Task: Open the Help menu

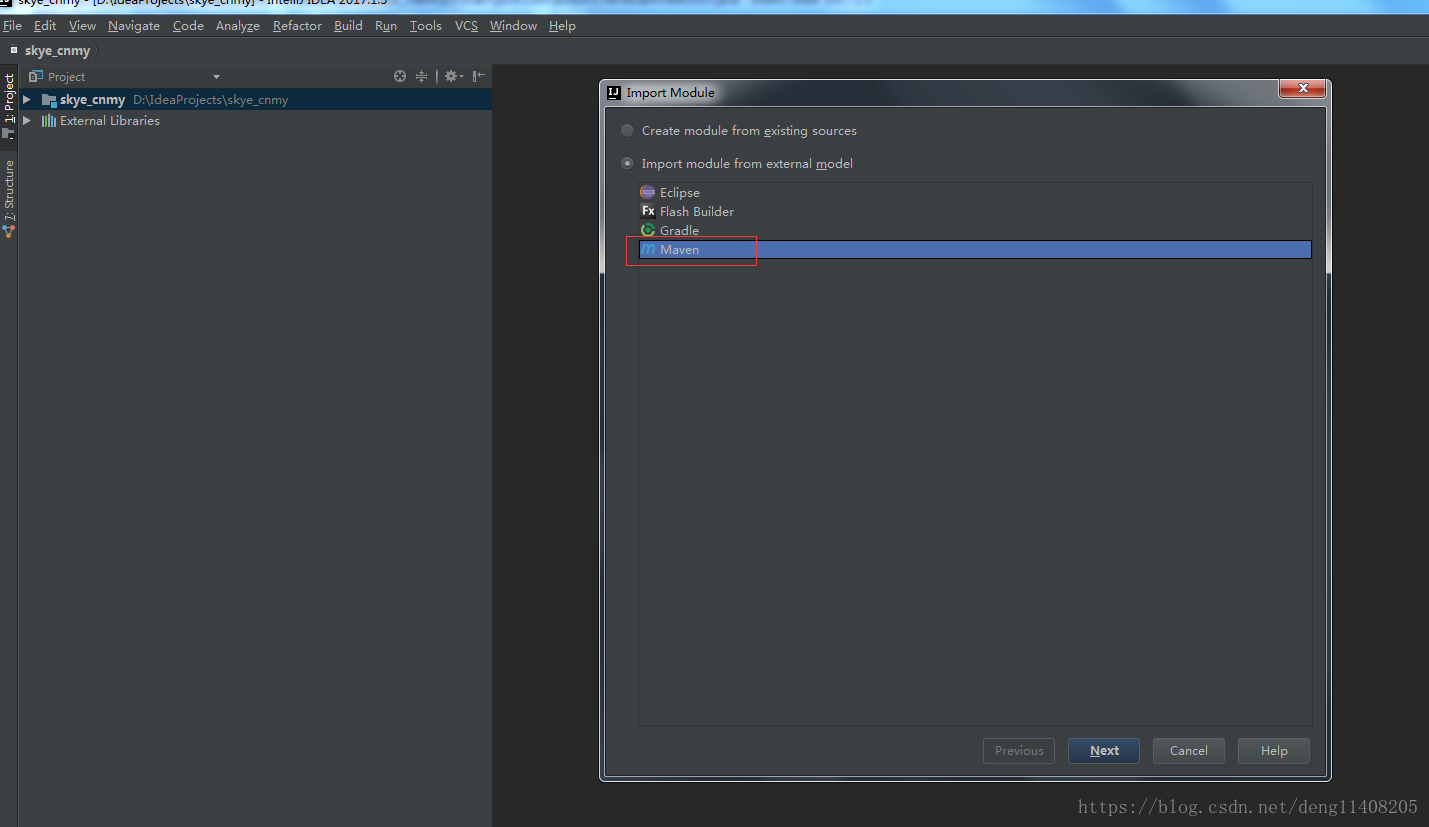Action: [x=562, y=26]
